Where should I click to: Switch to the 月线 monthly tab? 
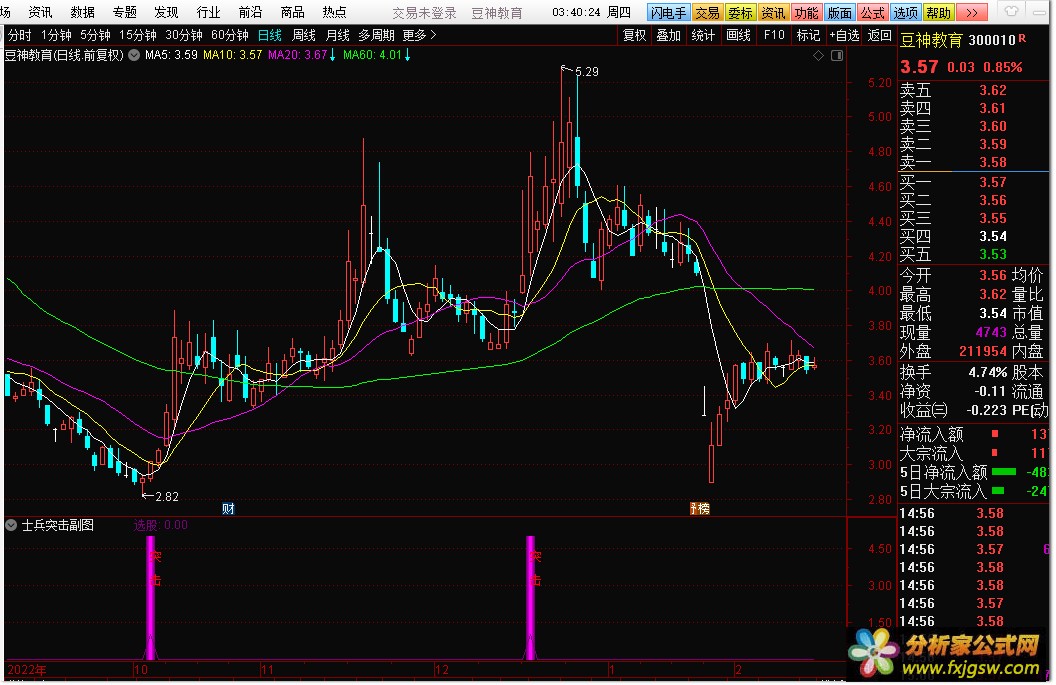pos(337,35)
